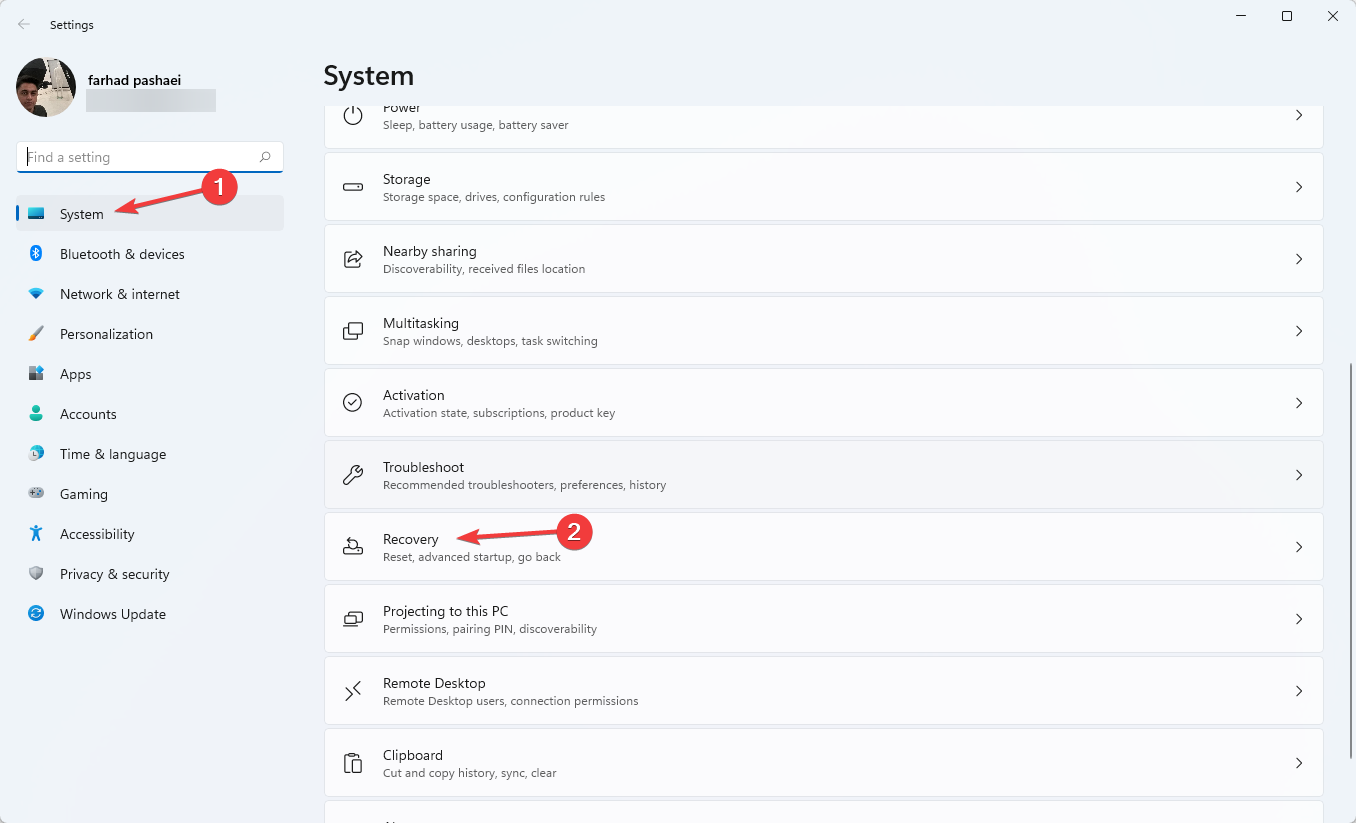Image resolution: width=1356 pixels, height=823 pixels.
Task: Click the Clipboard icon in System list
Action: (x=353, y=763)
